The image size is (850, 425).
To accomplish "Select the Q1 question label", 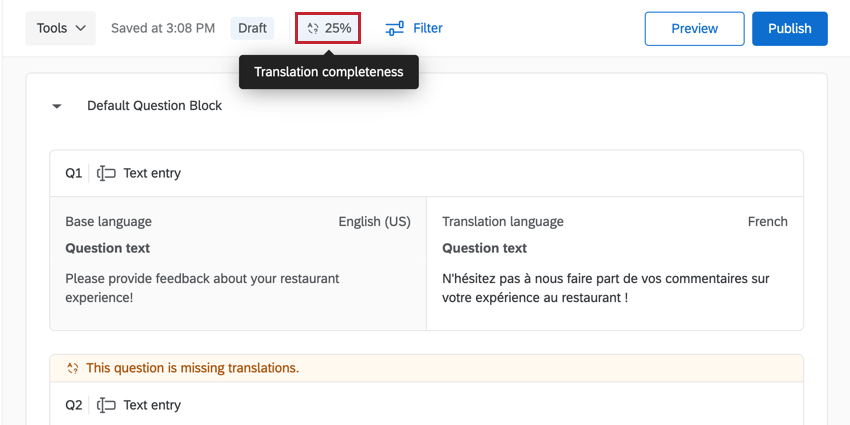I will click(74, 173).
